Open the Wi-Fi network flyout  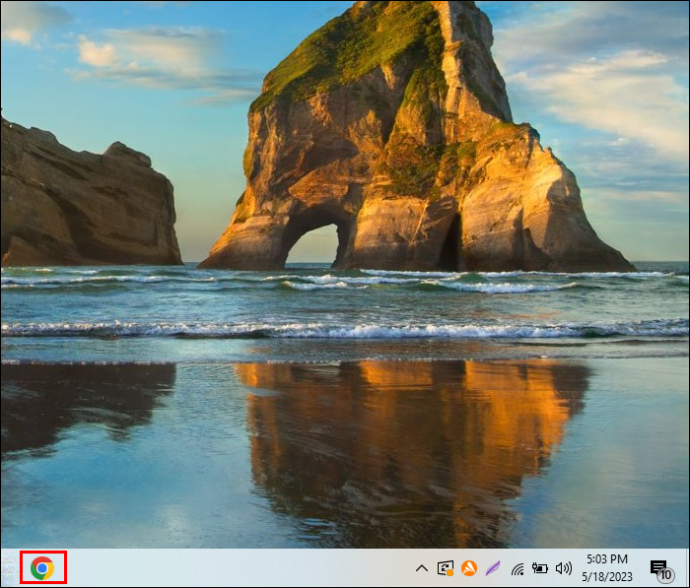tap(518, 569)
